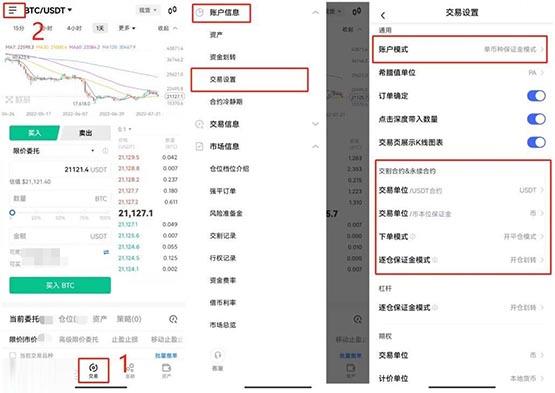Open the 计价单位 setting row
Screen dimensions: 555x393
(x=461, y=378)
